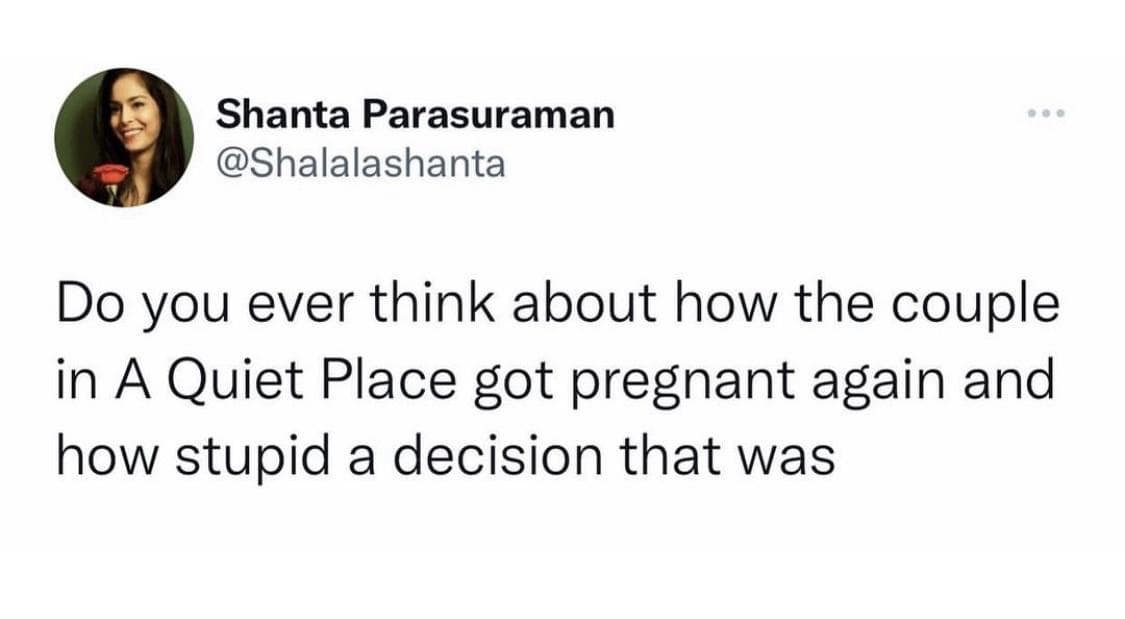Open the Shanta Parasuraman display name link

(415, 115)
